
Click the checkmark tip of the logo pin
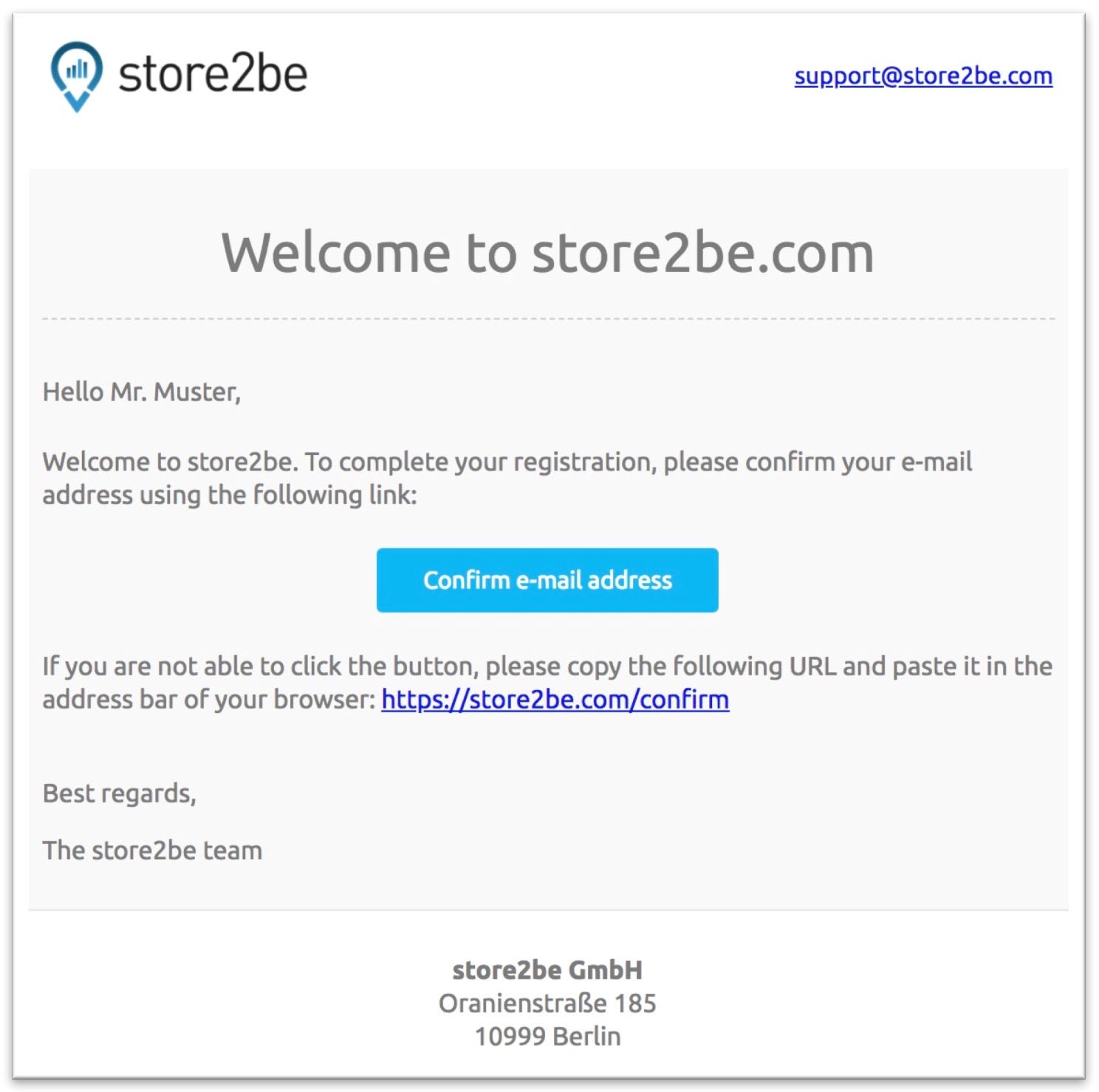coord(76,102)
